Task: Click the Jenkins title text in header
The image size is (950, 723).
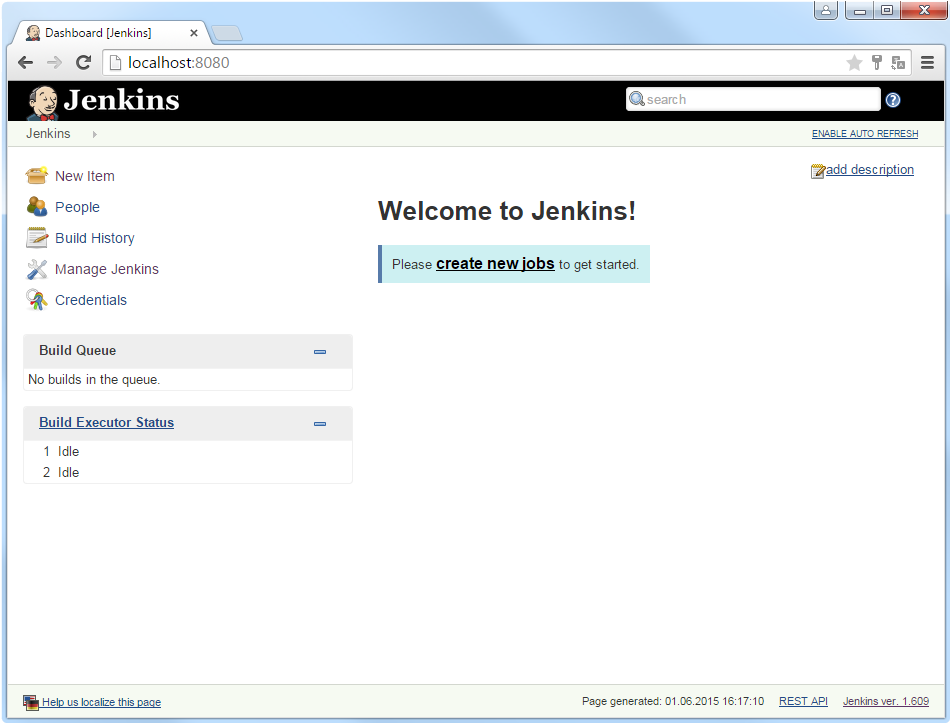Action: [122, 100]
